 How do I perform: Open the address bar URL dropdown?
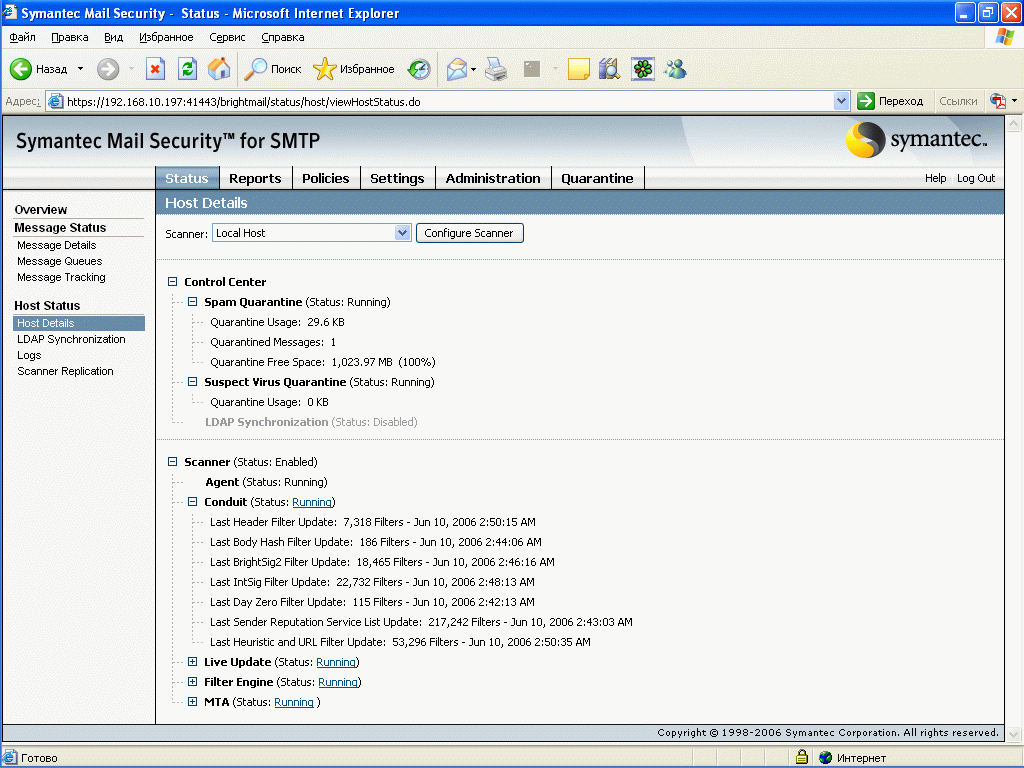coord(841,101)
